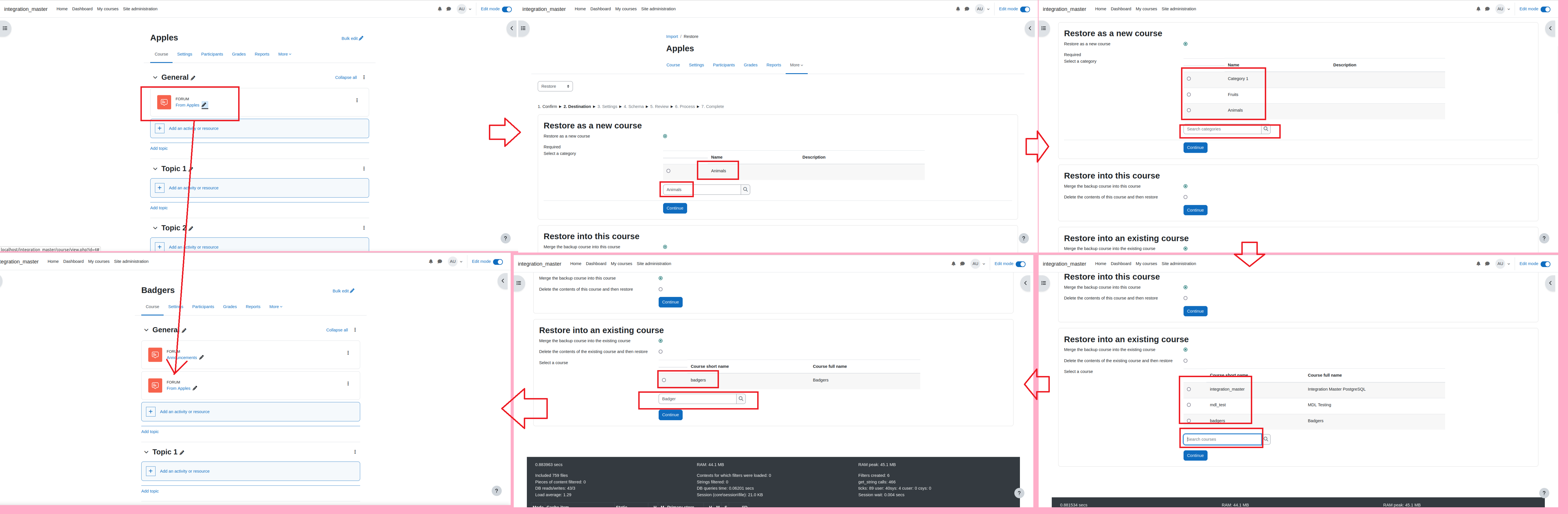This screenshot has height=514, width=1568.
Task: Open More dropdown tab on Badgers course page
Action: coord(276,307)
